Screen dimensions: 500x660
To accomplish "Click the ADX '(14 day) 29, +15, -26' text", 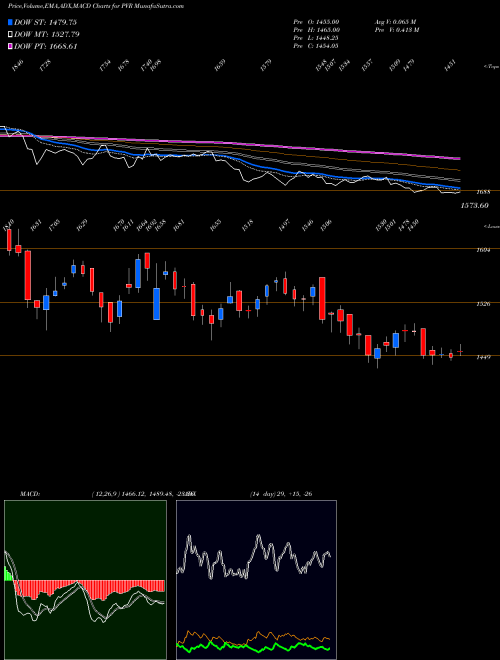I will tap(281, 494).
